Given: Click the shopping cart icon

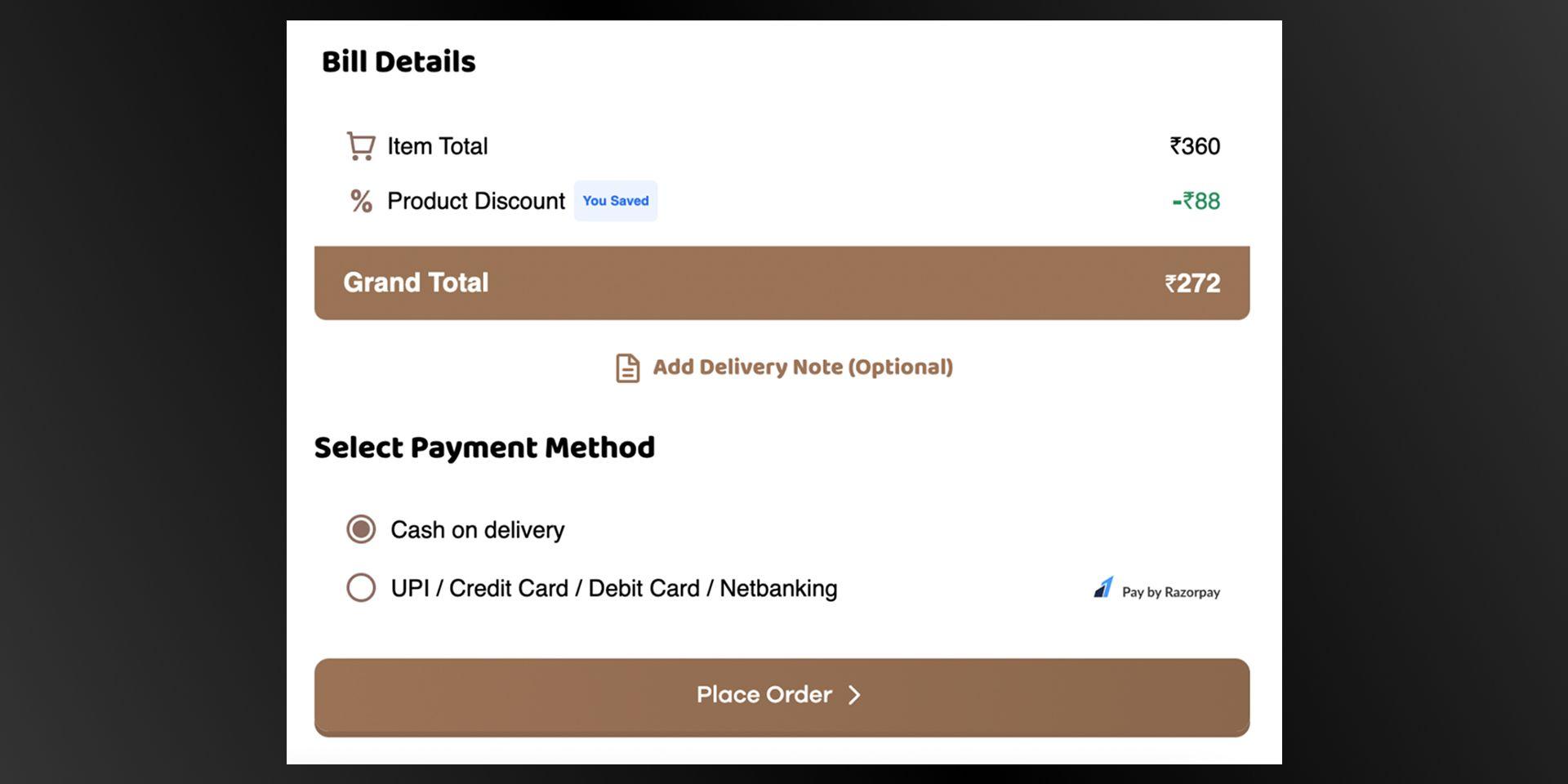Looking at the screenshot, I should (360, 146).
